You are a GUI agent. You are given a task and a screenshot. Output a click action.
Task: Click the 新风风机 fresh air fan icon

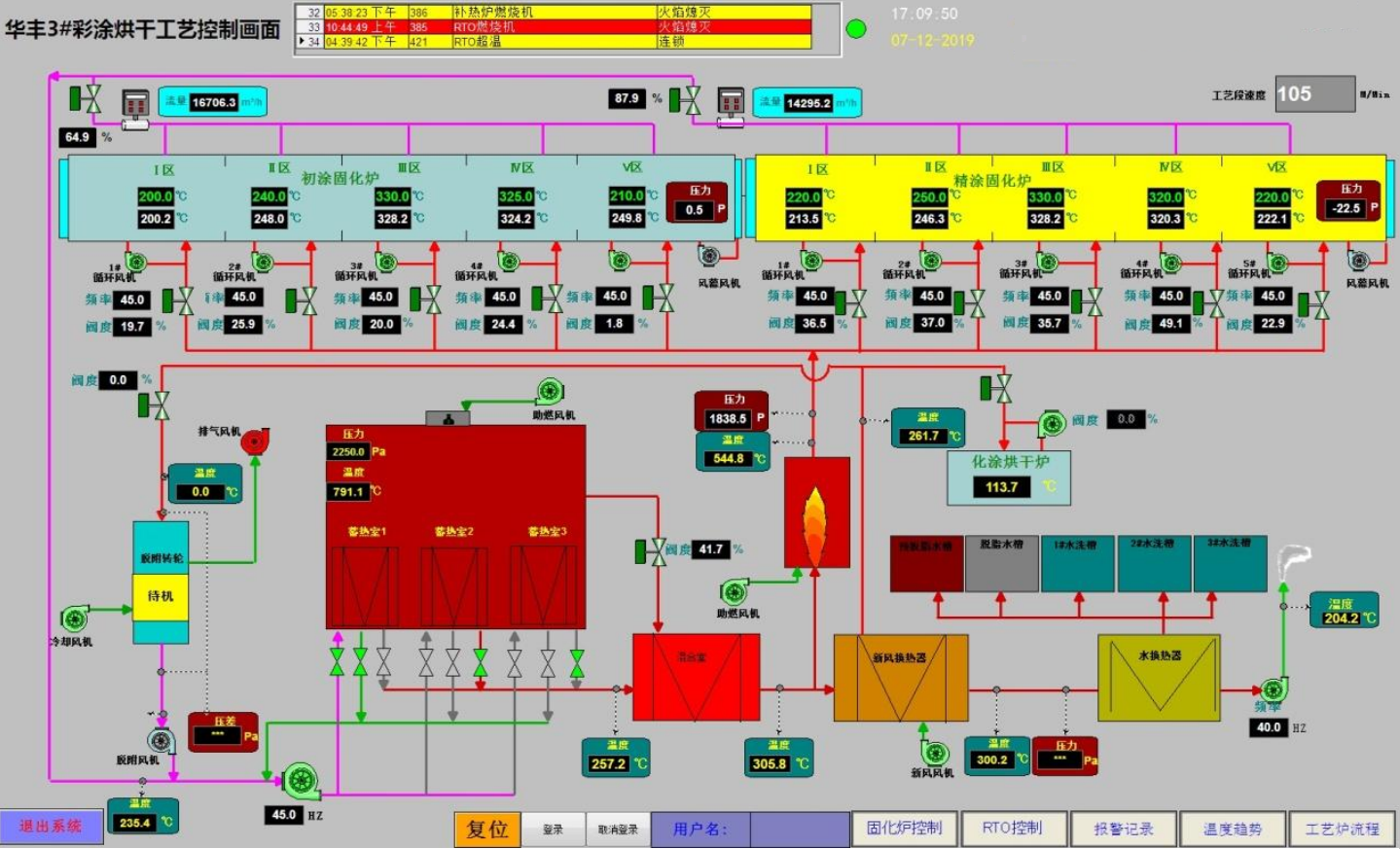coord(935,754)
